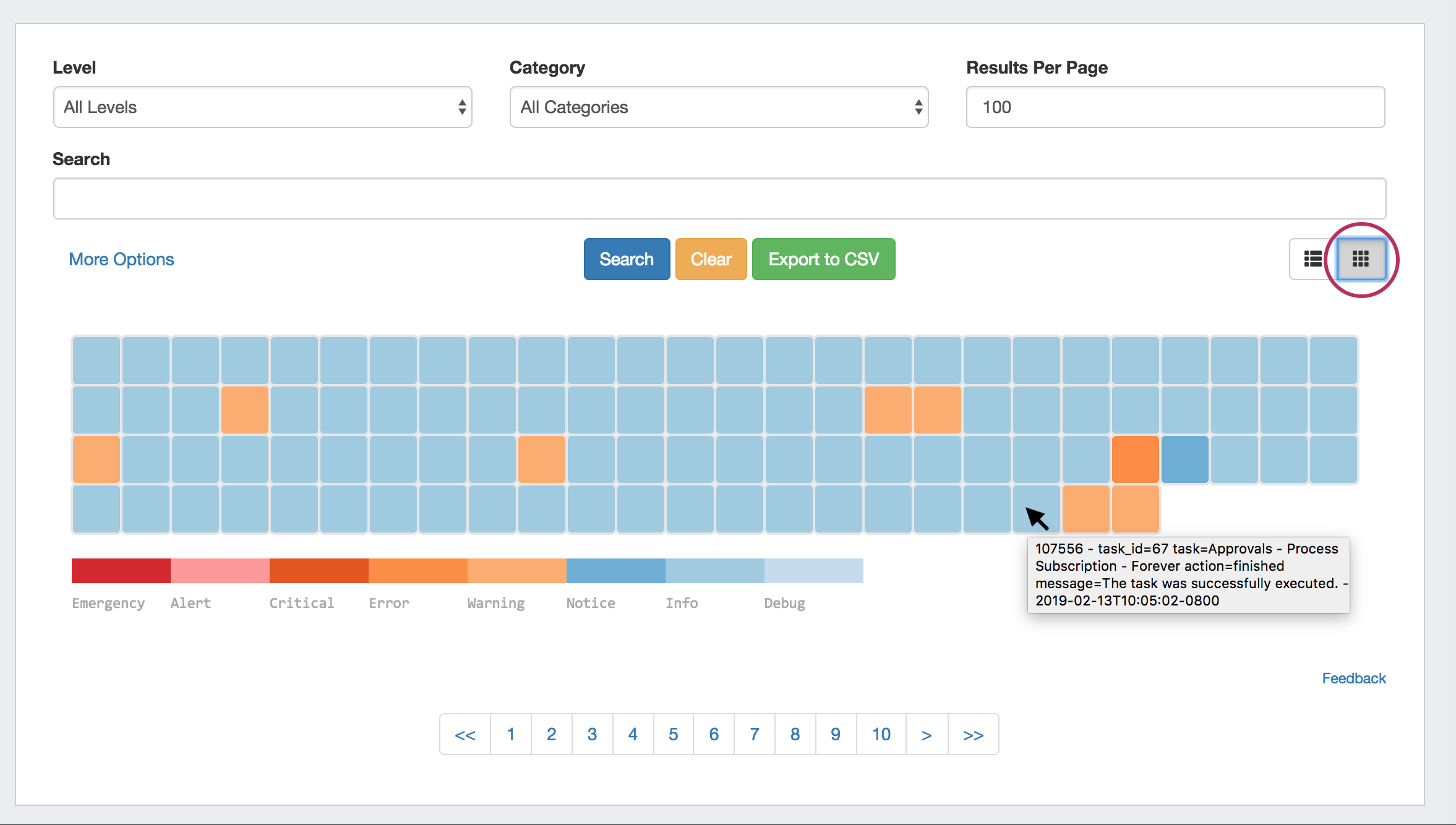Select the dark orange Error log tile

tap(1135, 460)
